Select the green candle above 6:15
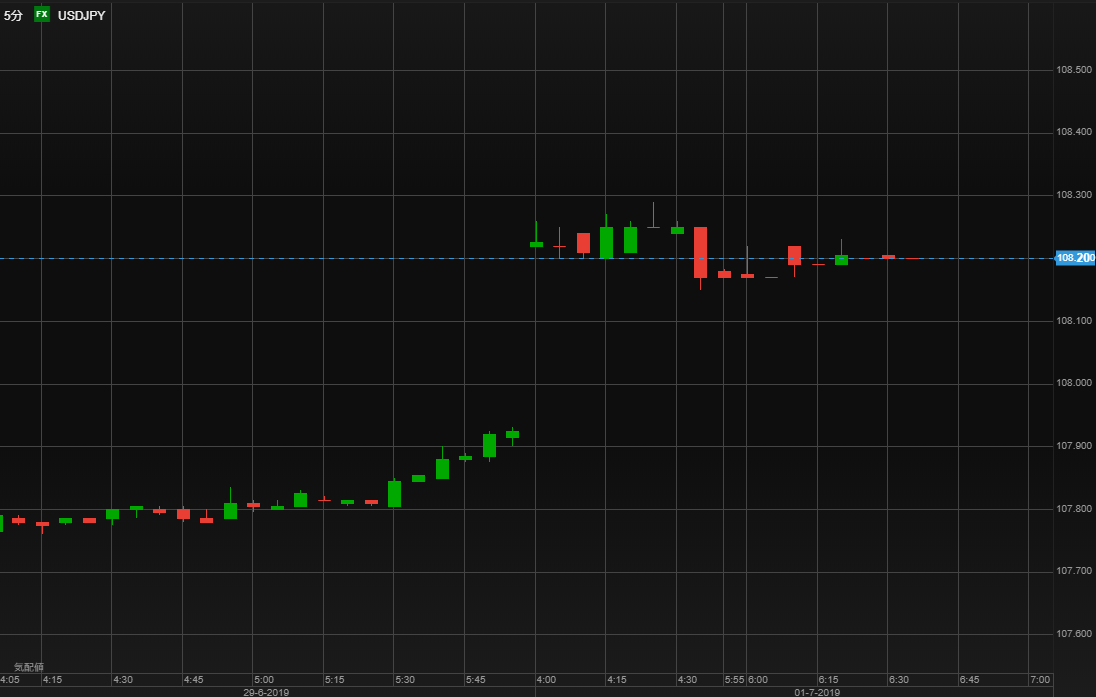This screenshot has height=697, width=1096. coord(842,259)
